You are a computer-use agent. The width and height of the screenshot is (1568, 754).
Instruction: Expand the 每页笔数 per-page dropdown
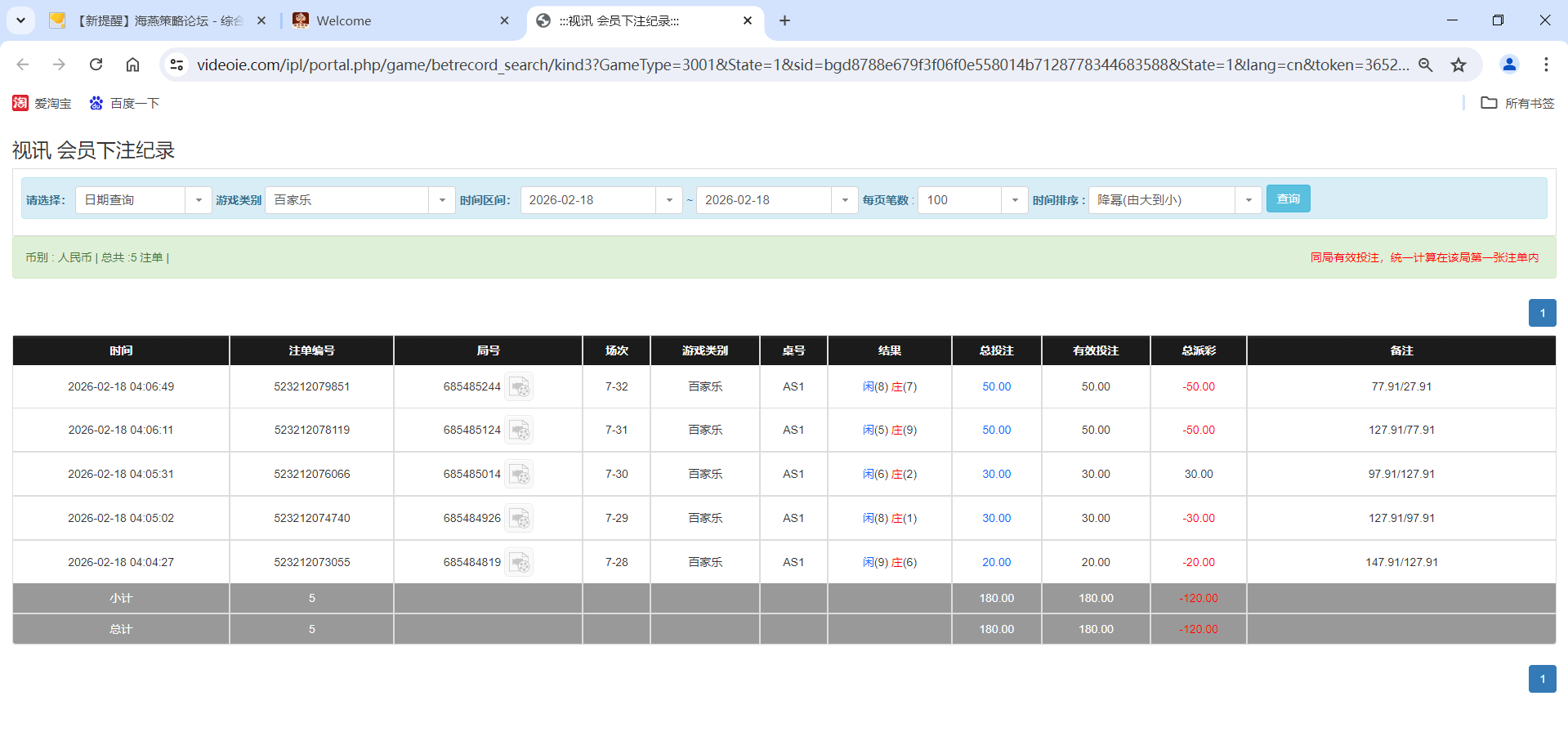(1015, 199)
